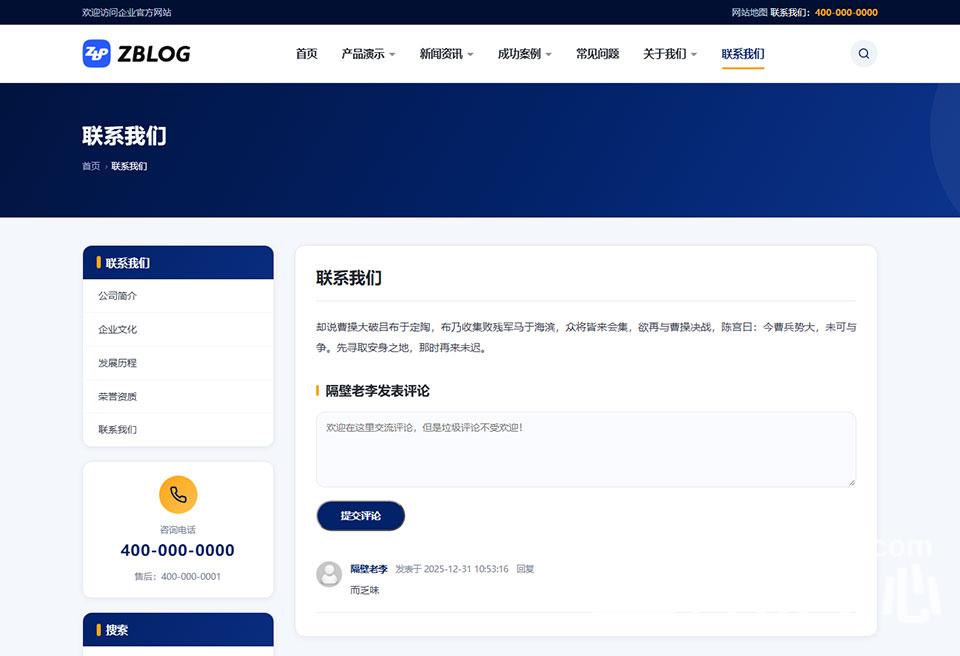Click the 隔壁老李发表评论 heading

point(377,391)
